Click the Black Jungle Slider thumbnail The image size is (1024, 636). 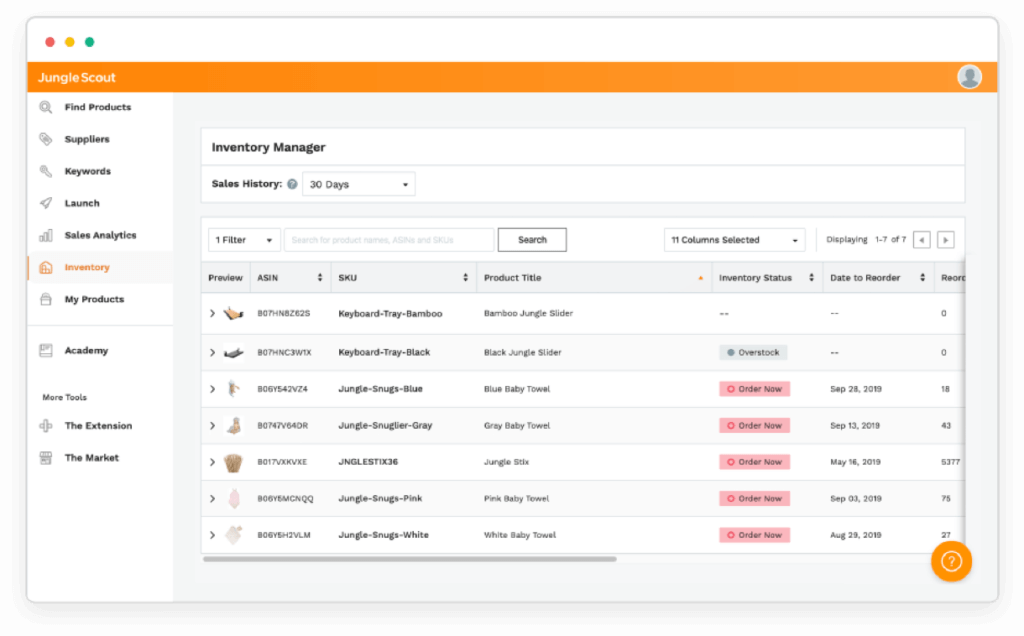[233, 353]
